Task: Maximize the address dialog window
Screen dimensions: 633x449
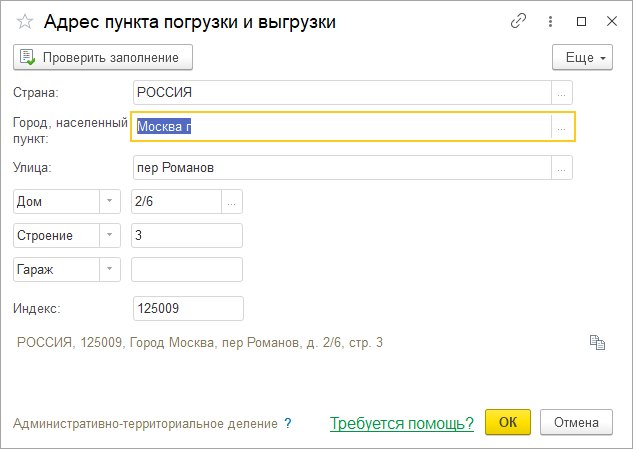Action: click(581, 21)
